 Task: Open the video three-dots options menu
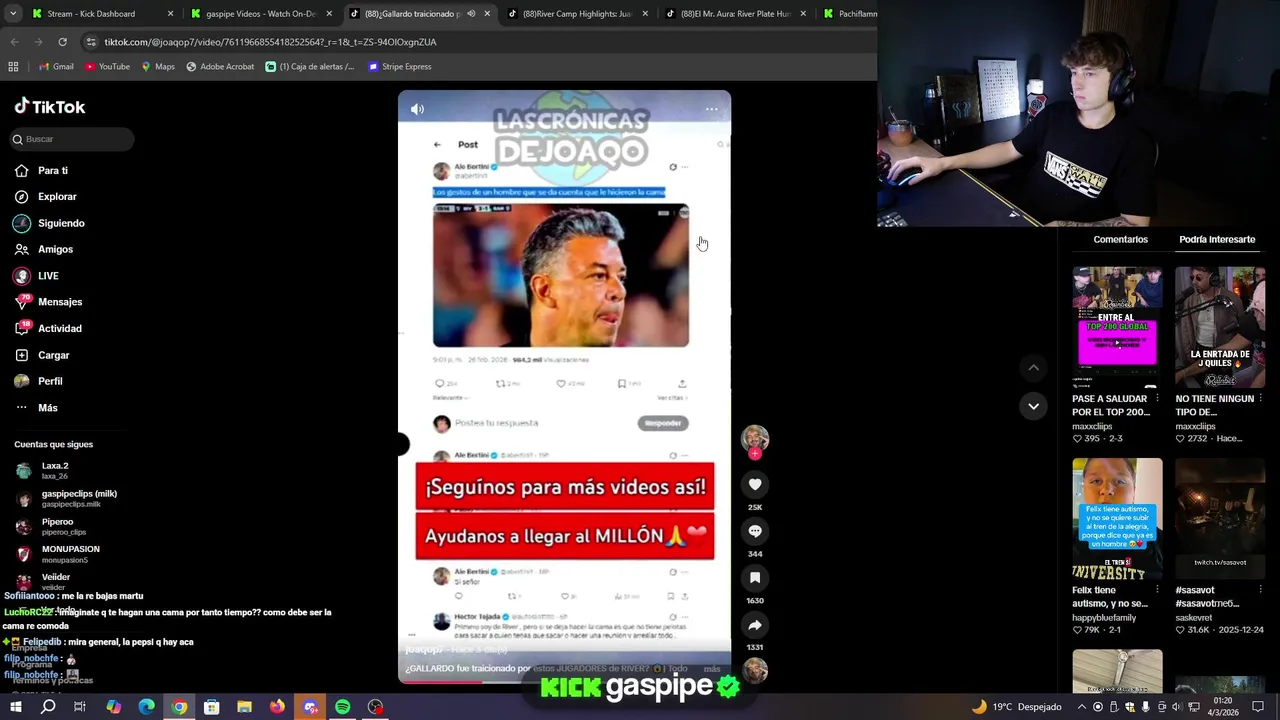(x=711, y=109)
